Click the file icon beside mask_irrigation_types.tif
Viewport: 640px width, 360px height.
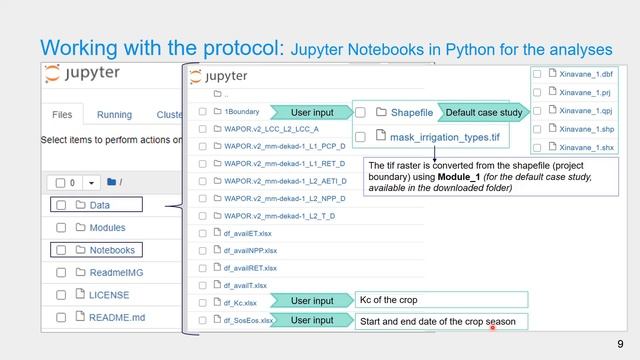point(380,135)
